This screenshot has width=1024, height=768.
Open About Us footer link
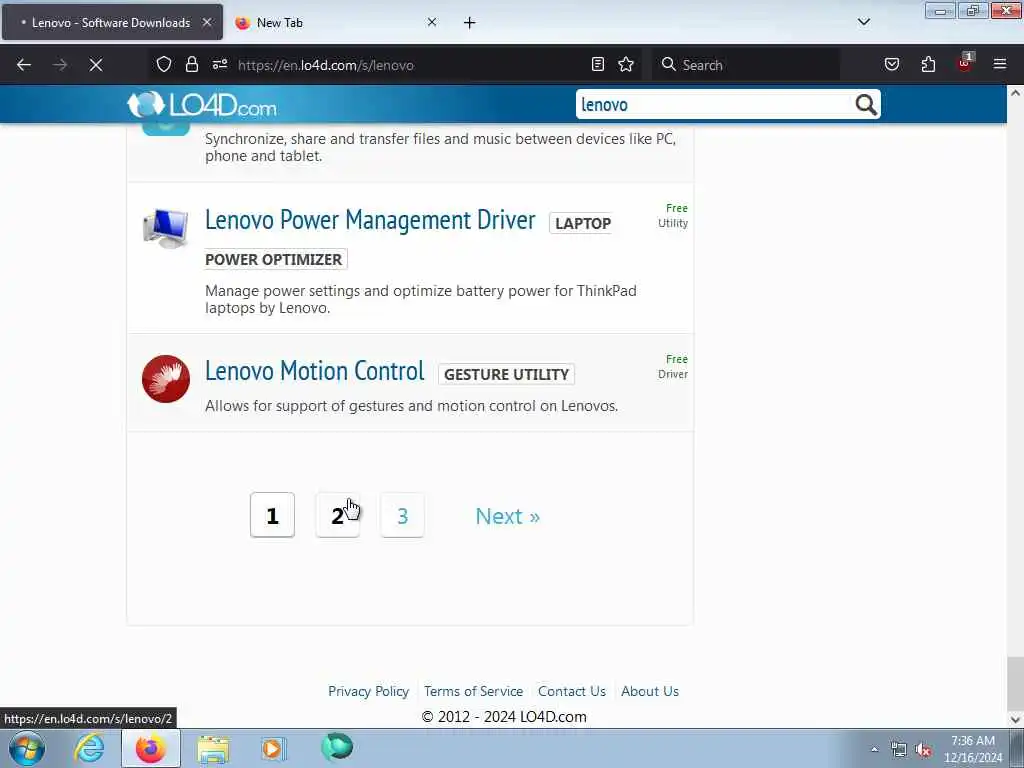click(x=650, y=691)
